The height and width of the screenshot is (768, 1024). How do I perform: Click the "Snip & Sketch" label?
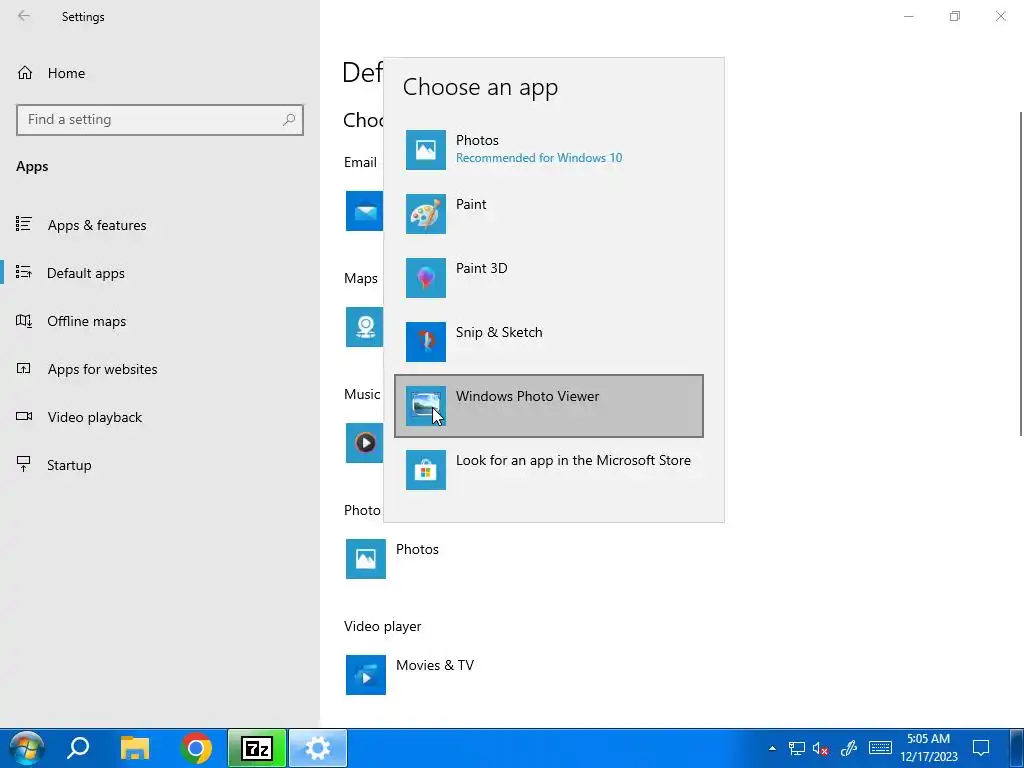click(x=499, y=332)
